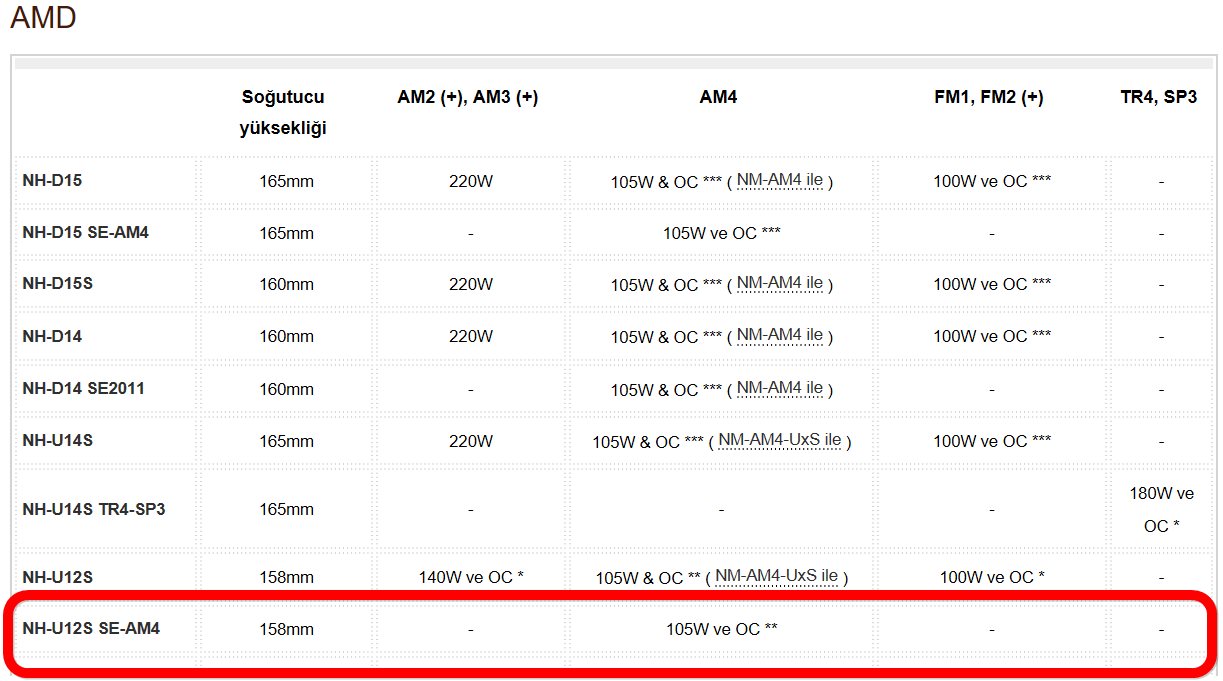The height and width of the screenshot is (681, 1223).
Task: Click the 165mm height in NH-D15 SE-AM4 row
Action: [286, 233]
